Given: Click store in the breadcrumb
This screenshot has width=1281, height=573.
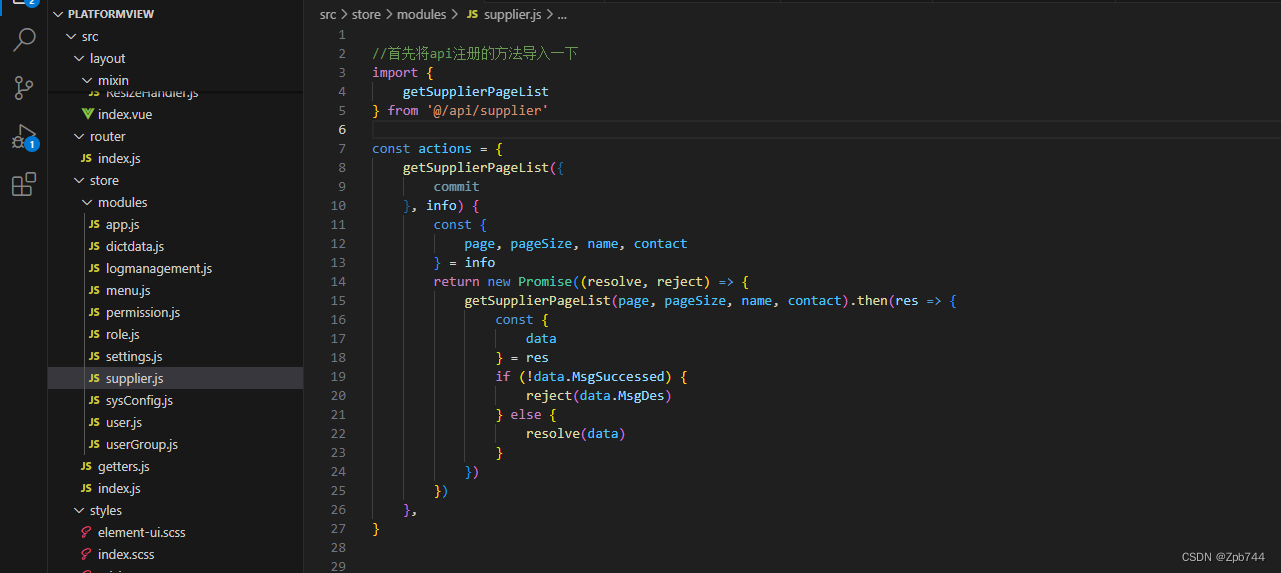Looking at the screenshot, I should (x=367, y=14).
